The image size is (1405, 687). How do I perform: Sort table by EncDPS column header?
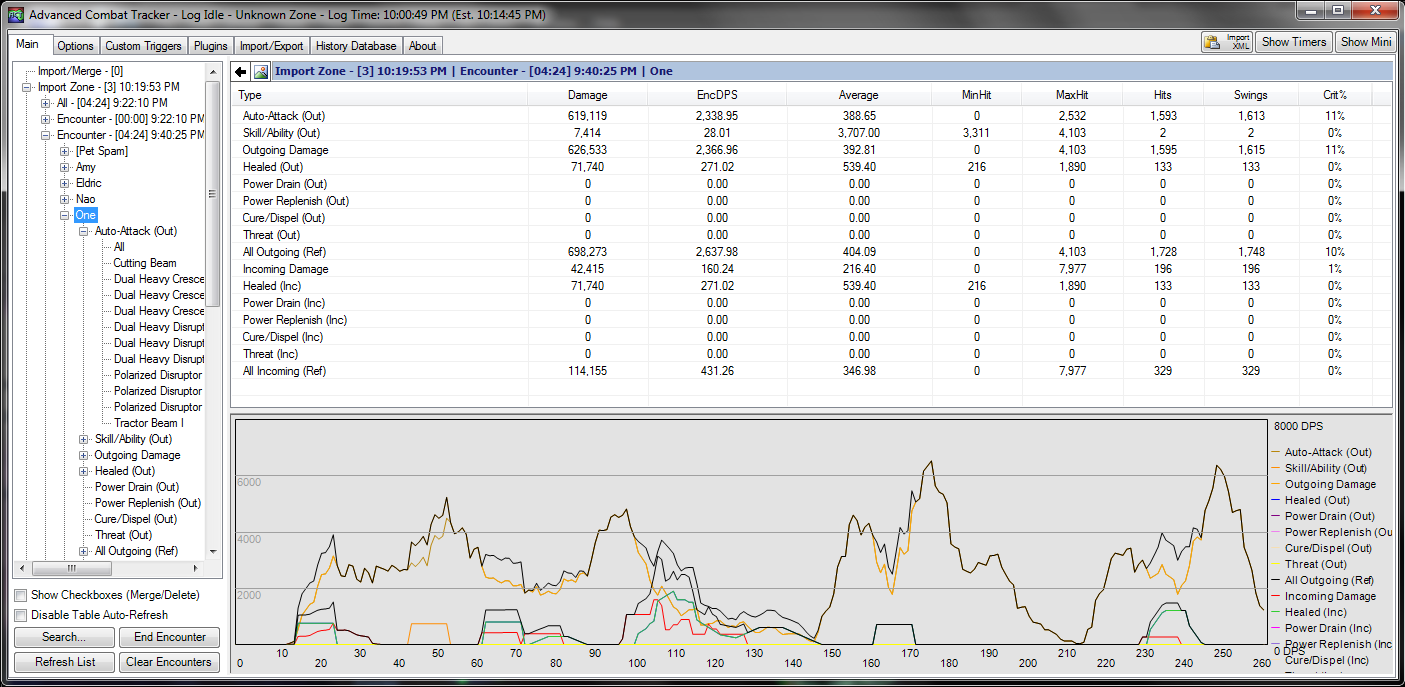pyautogui.click(x=716, y=95)
